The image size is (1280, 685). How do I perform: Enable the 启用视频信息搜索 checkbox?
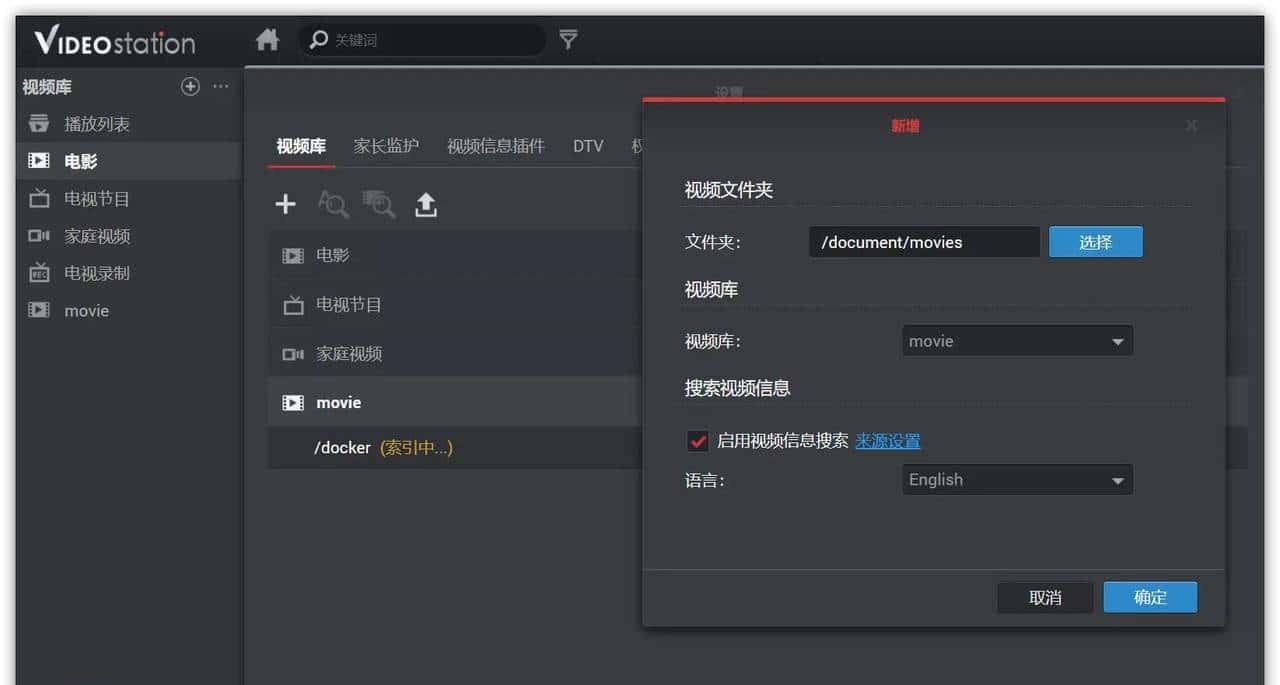click(x=697, y=440)
